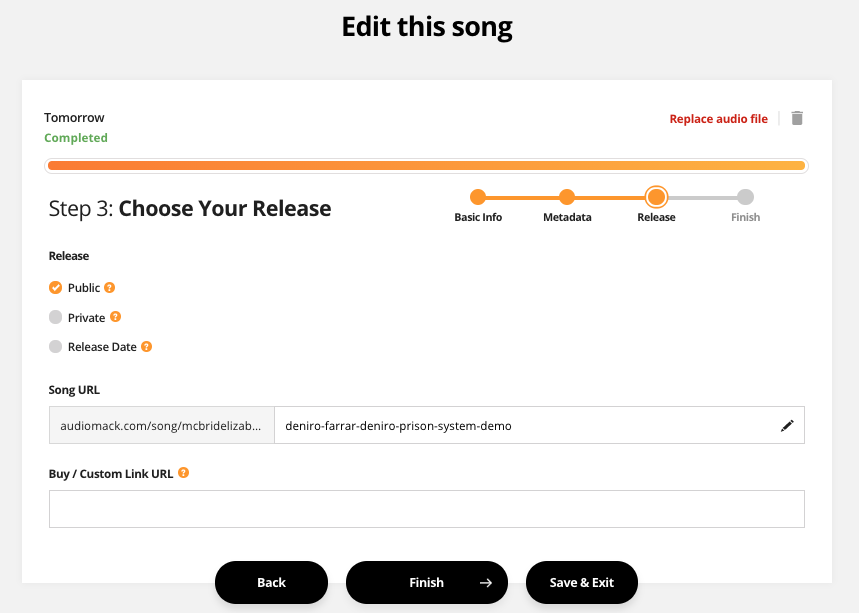
Task: Click the orange upload progress bar
Action: [426, 166]
